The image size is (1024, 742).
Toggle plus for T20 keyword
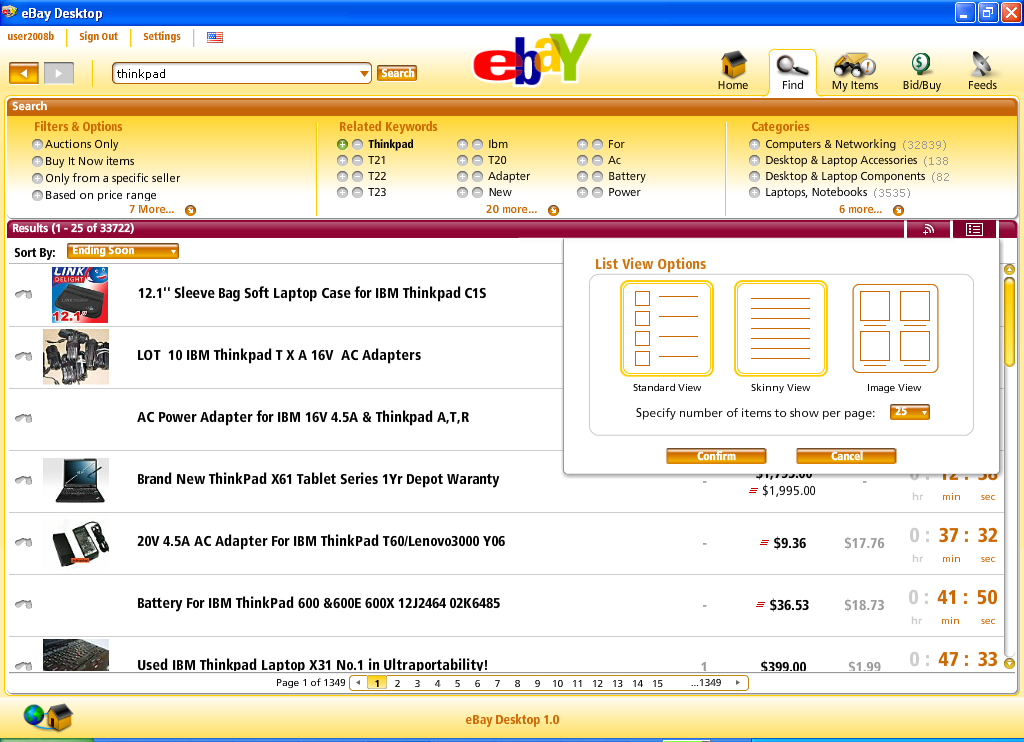pyautogui.click(x=462, y=160)
